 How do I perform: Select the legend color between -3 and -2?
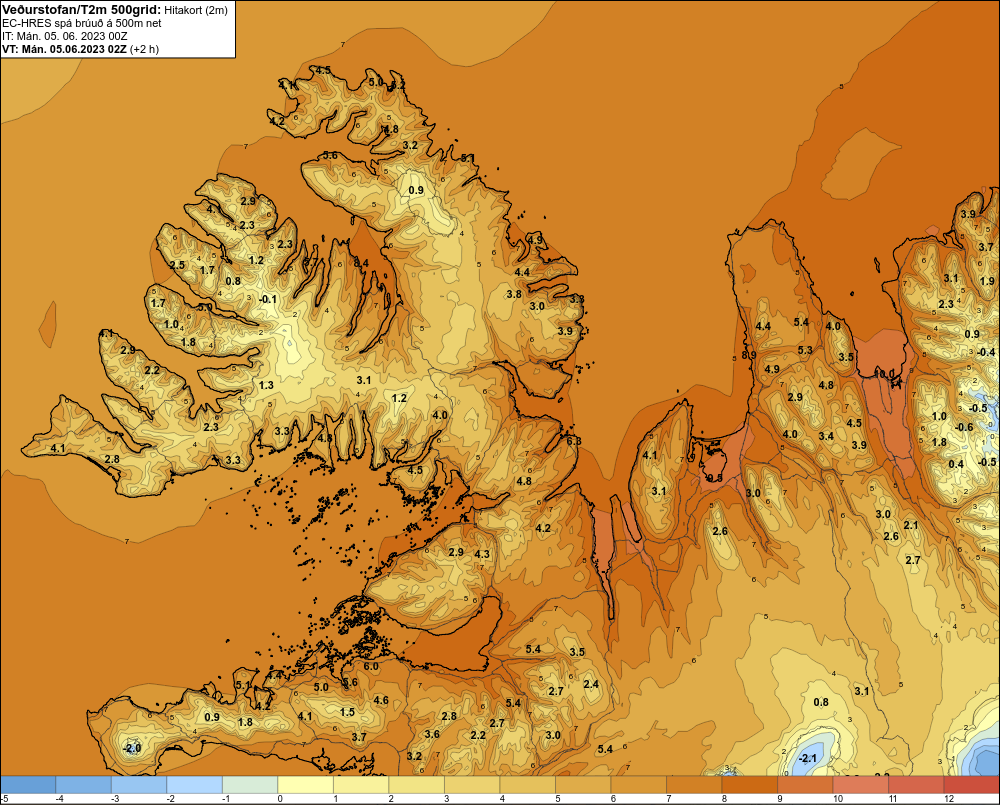click(x=139, y=785)
